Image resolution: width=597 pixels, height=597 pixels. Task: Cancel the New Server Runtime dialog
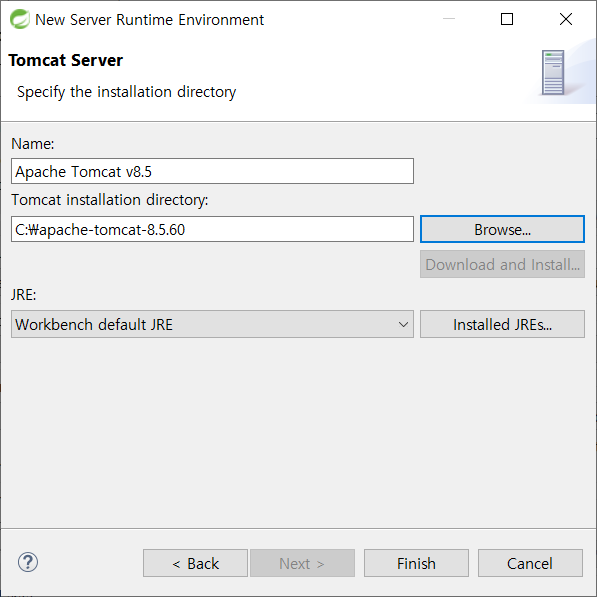tap(530, 563)
